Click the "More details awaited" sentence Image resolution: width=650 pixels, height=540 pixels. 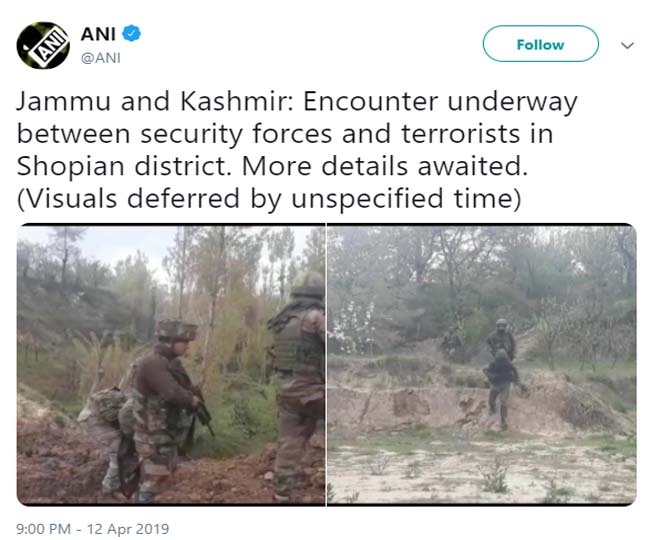(x=385, y=167)
